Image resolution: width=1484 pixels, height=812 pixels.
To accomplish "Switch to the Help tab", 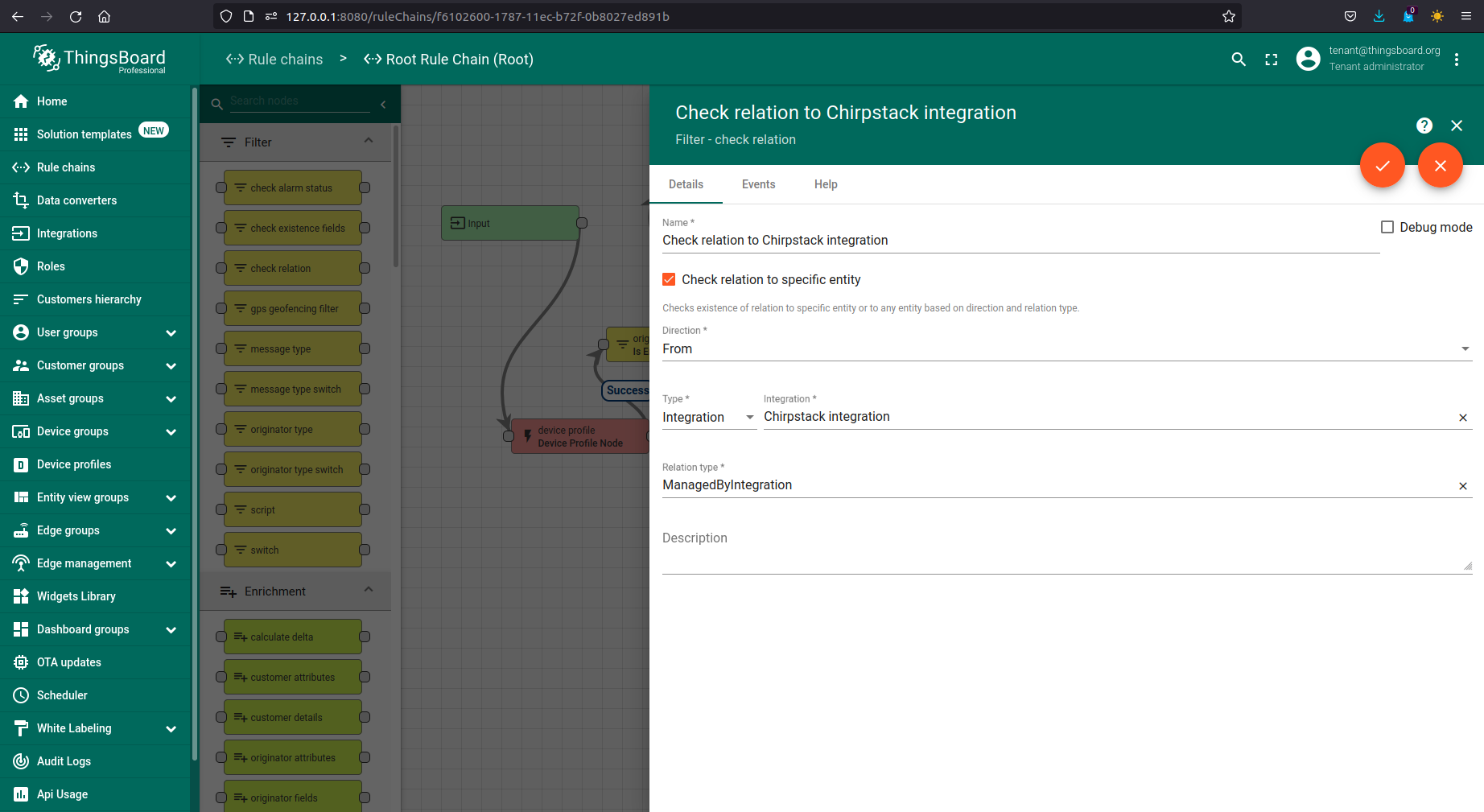I will (826, 184).
